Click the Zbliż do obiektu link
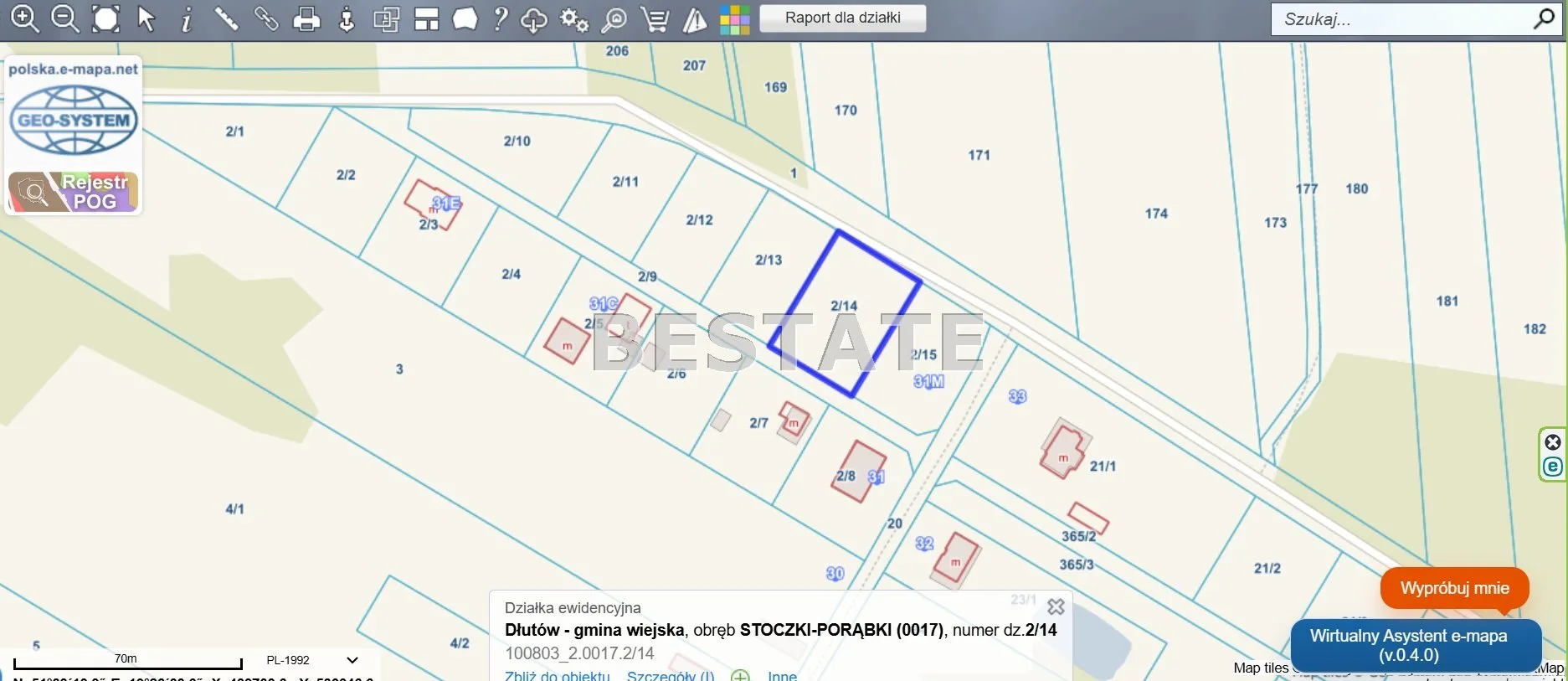This screenshot has height=681, width=1568. point(558,675)
